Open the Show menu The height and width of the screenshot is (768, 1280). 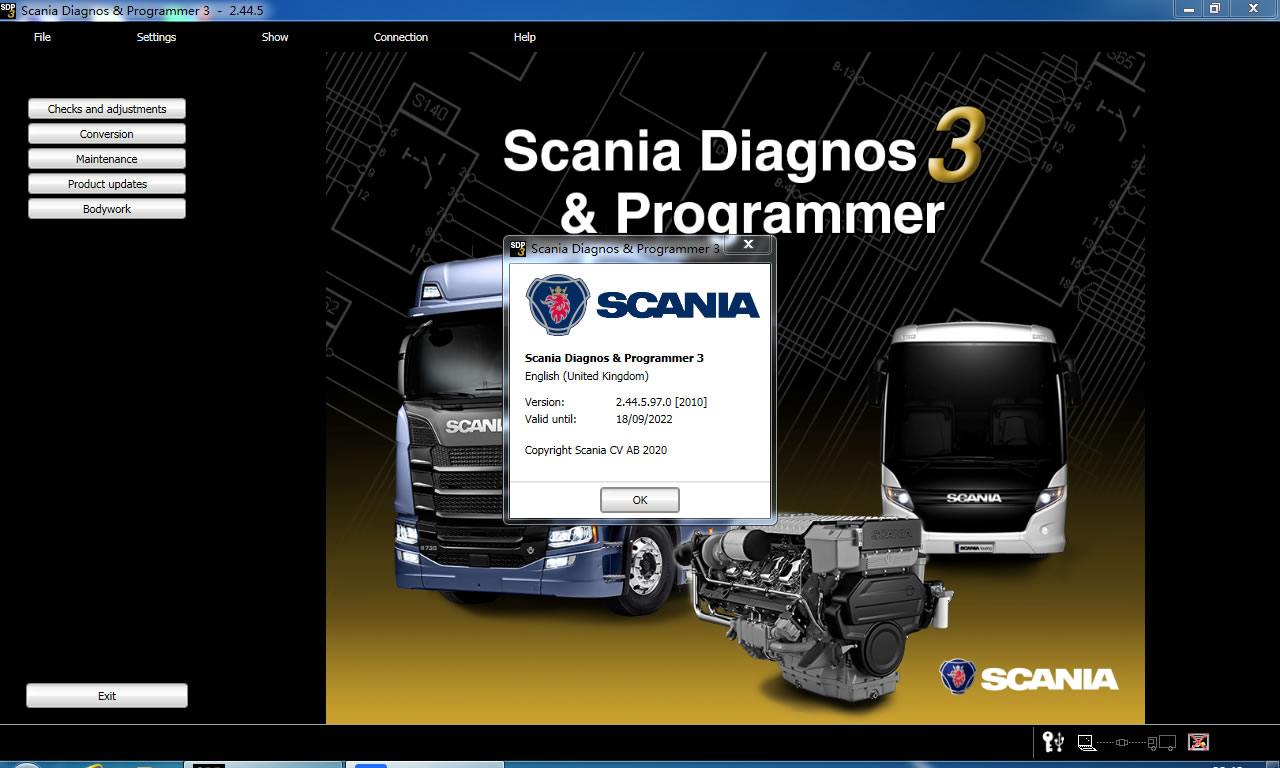274,37
